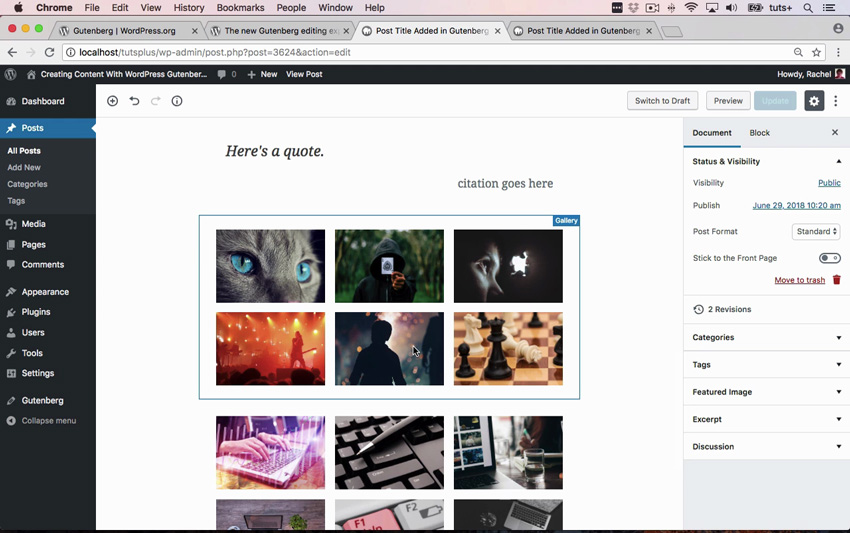The height and width of the screenshot is (533, 850).
Task: Click the revisions clock icon
Action: click(698, 310)
